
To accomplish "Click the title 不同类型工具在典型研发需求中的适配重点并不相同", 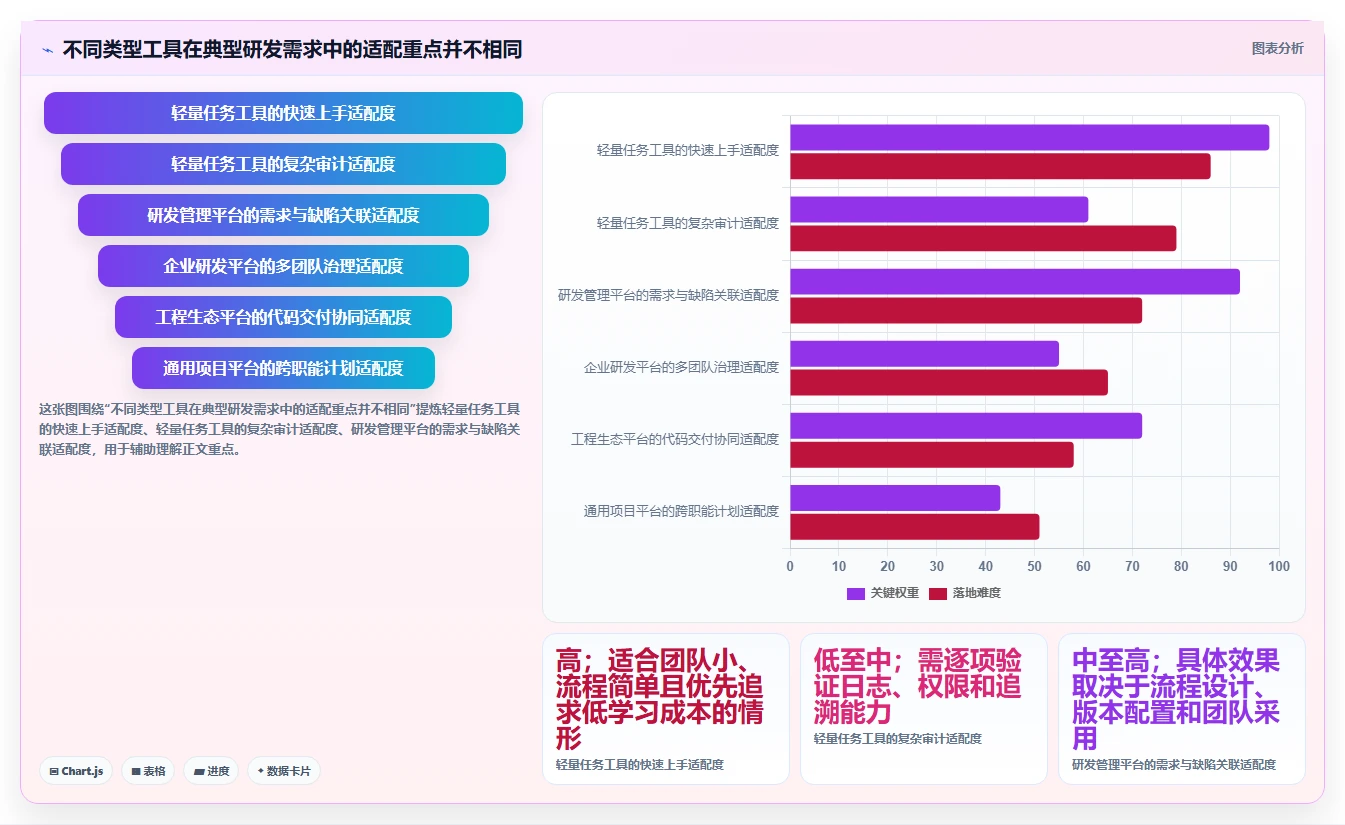I will coord(292,50).
